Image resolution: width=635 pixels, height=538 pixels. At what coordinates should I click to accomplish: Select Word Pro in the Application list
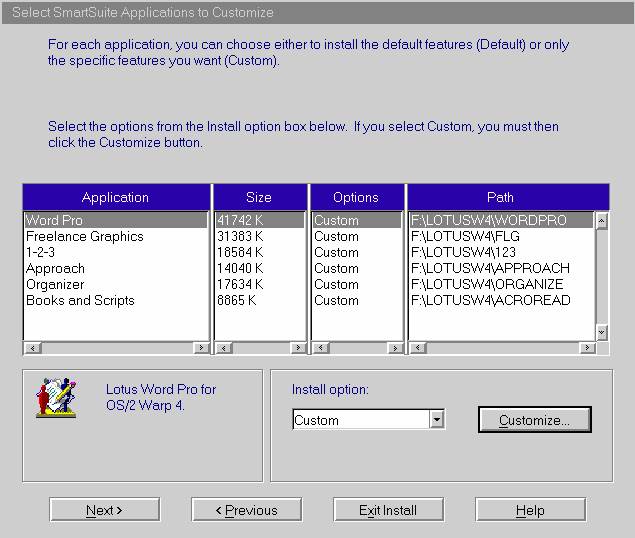click(x=116, y=220)
